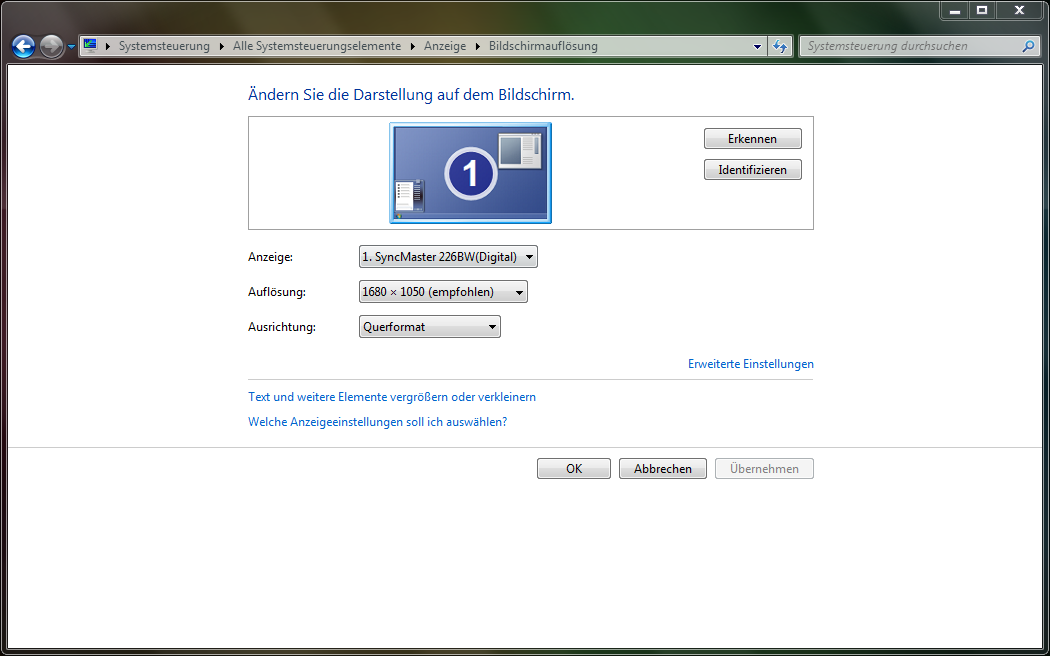The height and width of the screenshot is (656, 1050).
Task: Expand arrow after Alle Systemsteuerungselemente breadcrumb
Action: 413,46
